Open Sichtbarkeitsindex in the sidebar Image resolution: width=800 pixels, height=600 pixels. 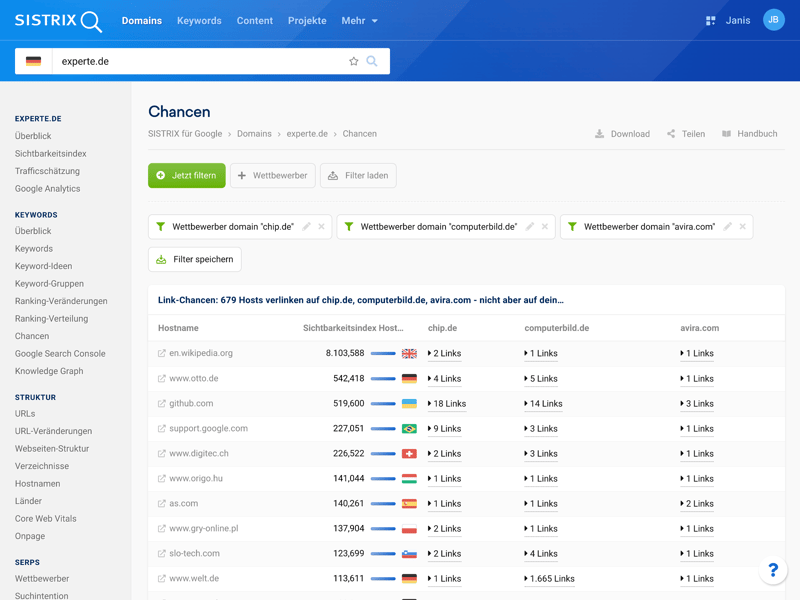(50, 154)
